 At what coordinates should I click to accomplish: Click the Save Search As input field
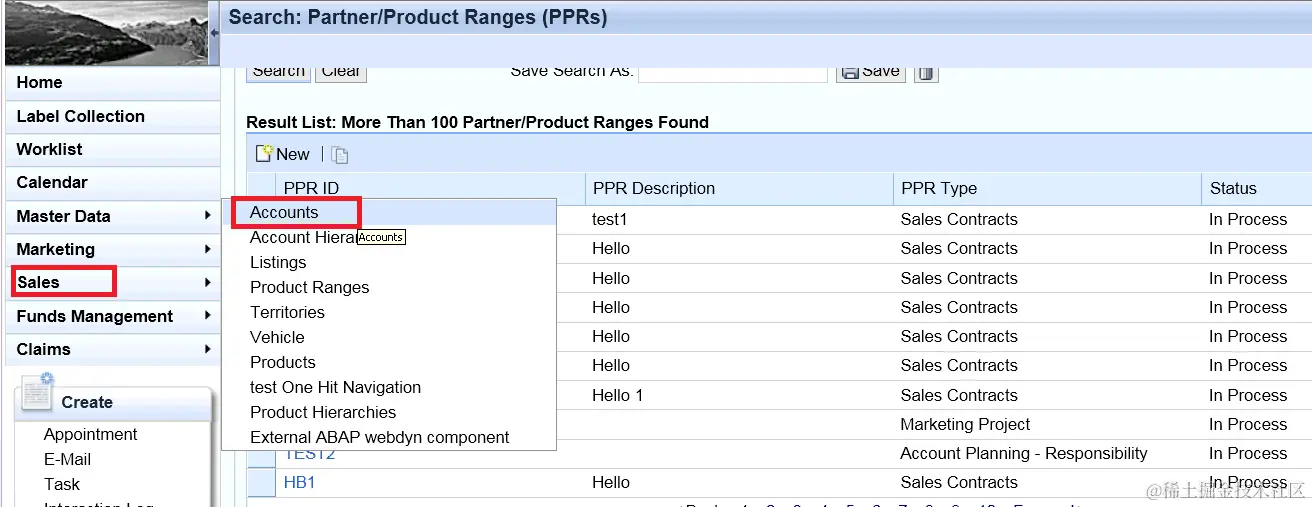point(732,72)
